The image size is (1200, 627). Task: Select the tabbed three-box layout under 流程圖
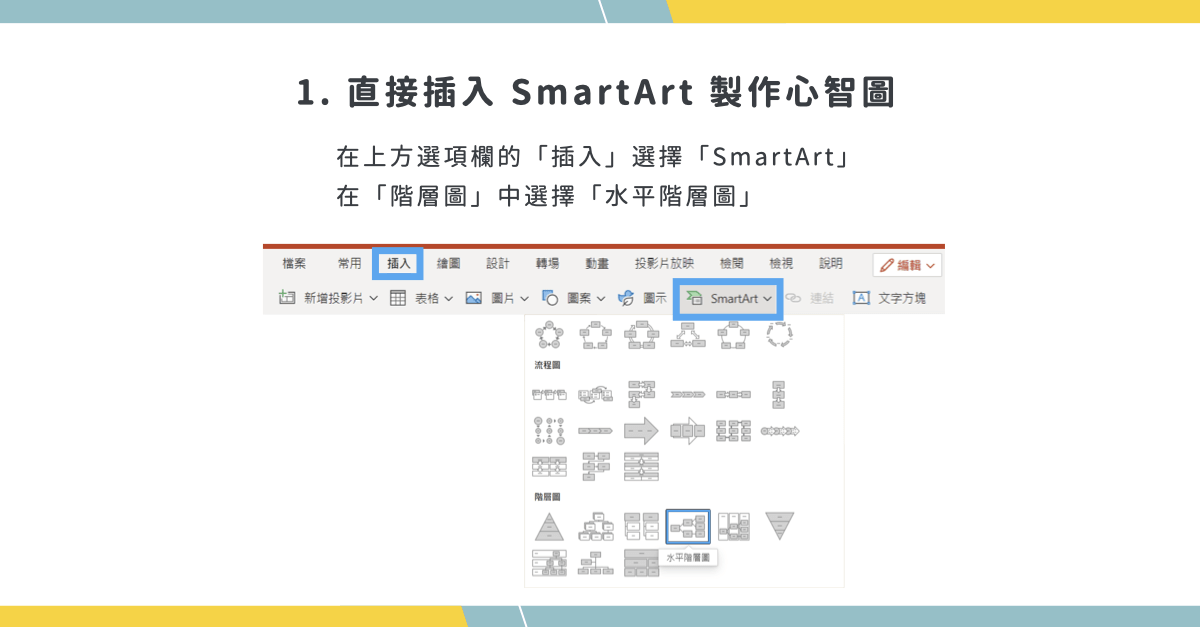pos(549,395)
